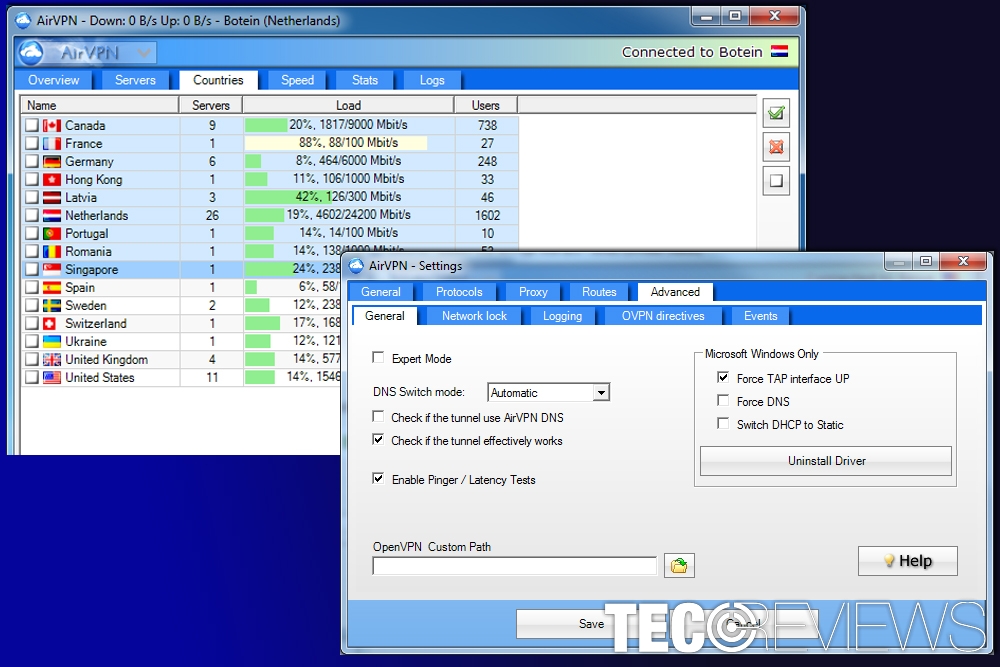Sort countries by the Servers column header
The height and width of the screenshot is (667, 1000).
pos(210,105)
